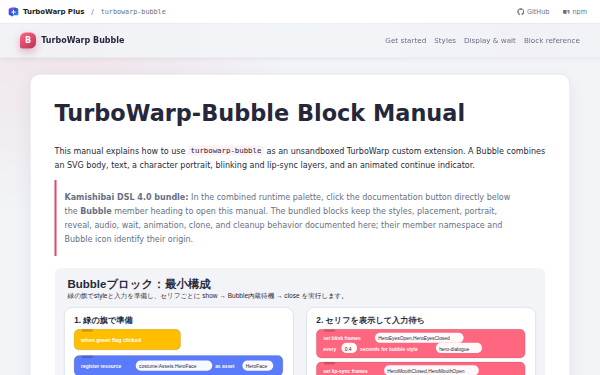This screenshot has height=375, width=600.
Task: Click the inline turbowarp-bubble code text
Action: tap(226, 151)
